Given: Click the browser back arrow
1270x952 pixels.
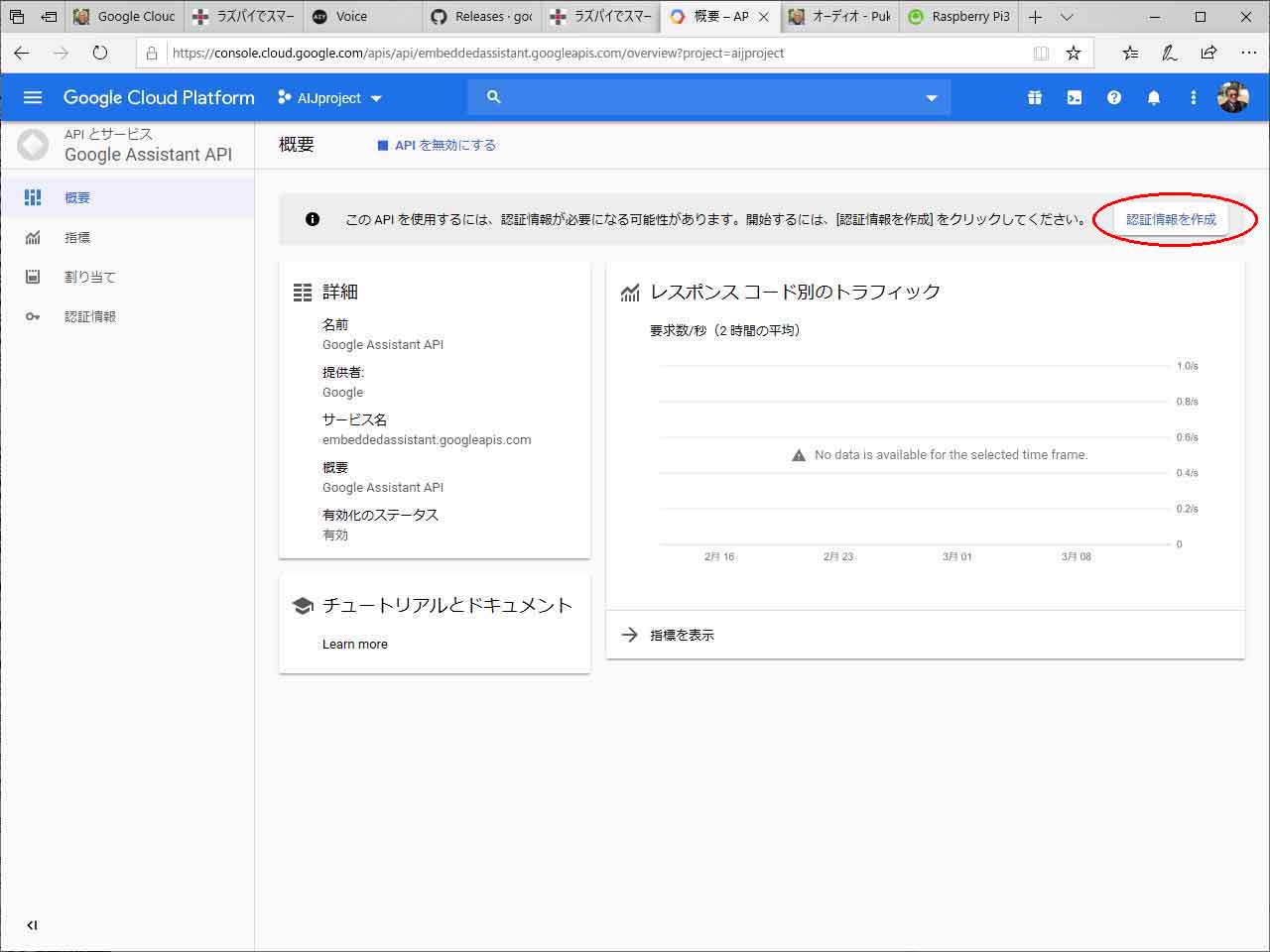Looking at the screenshot, I should [22, 53].
